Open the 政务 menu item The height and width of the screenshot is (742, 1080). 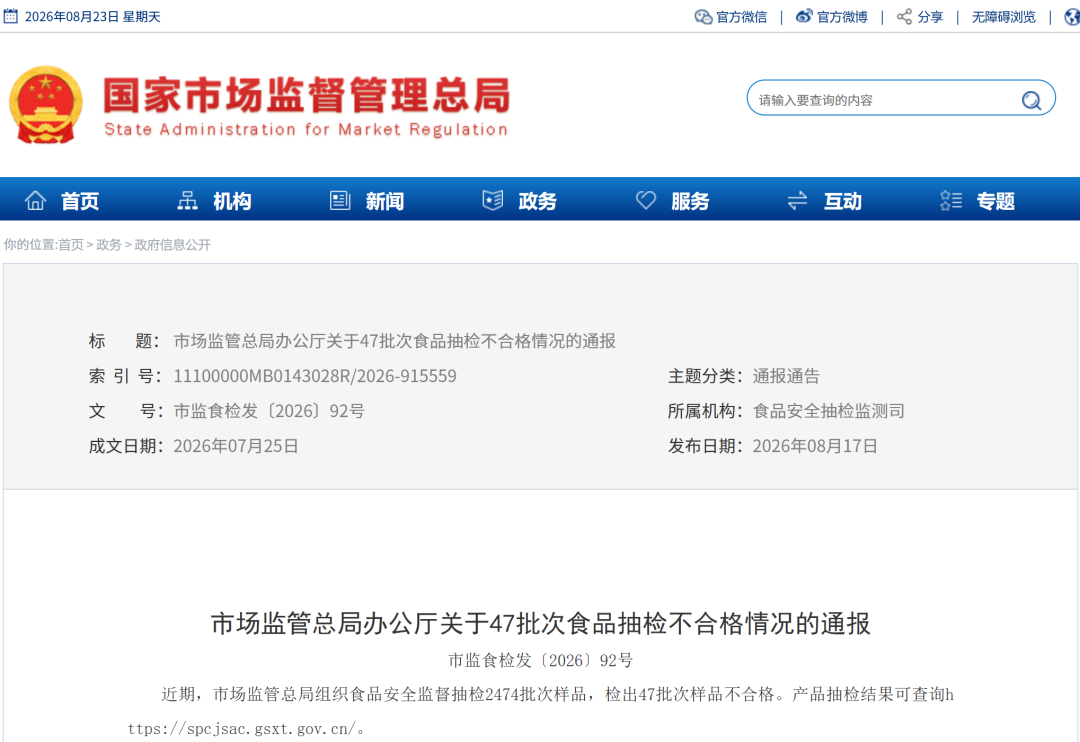click(537, 201)
